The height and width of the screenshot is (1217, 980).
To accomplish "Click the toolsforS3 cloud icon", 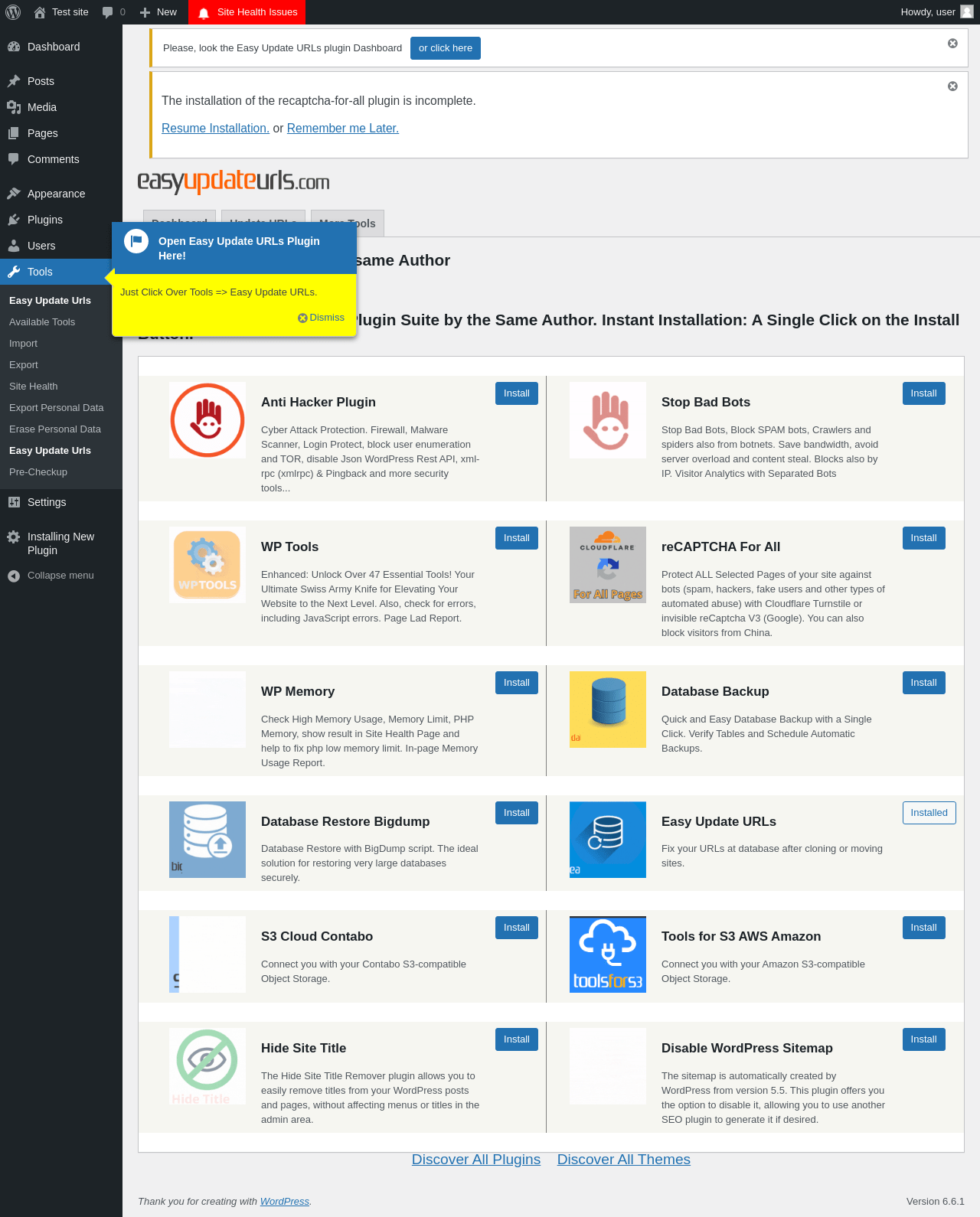I will pyautogui.click(x=608, y=954).
